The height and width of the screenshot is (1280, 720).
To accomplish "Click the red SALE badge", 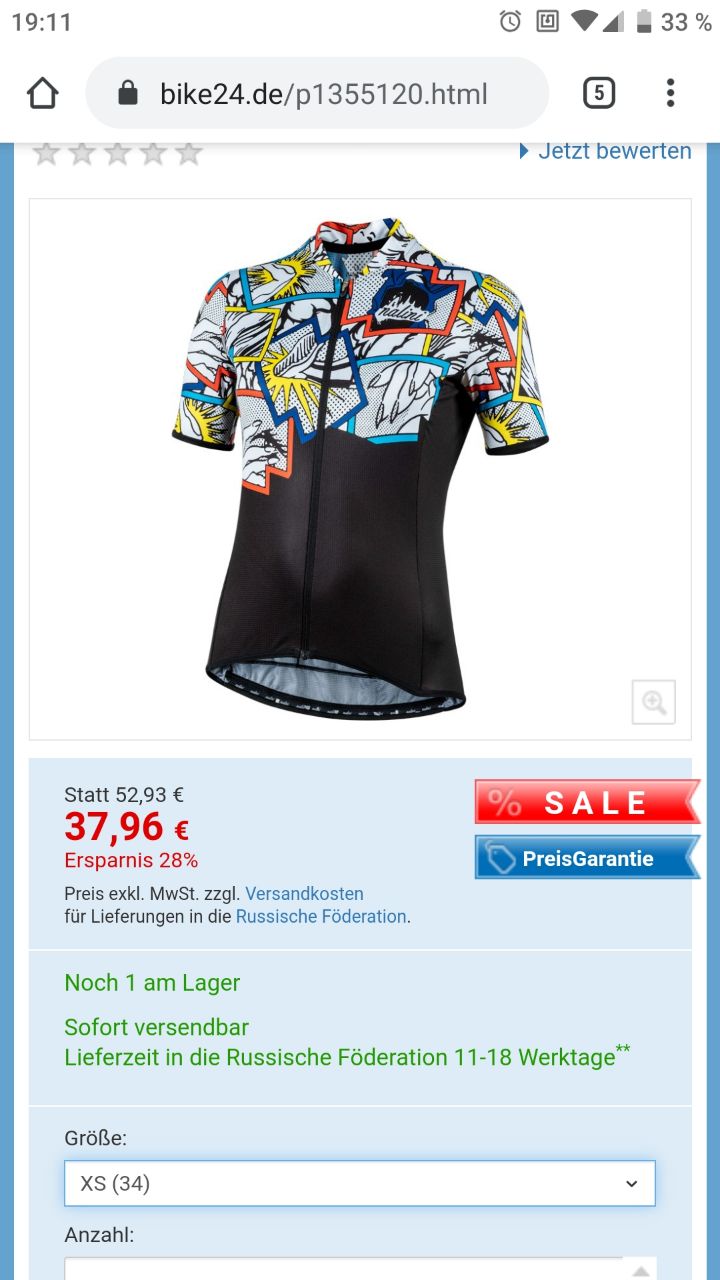I will [x=587, y=802].
